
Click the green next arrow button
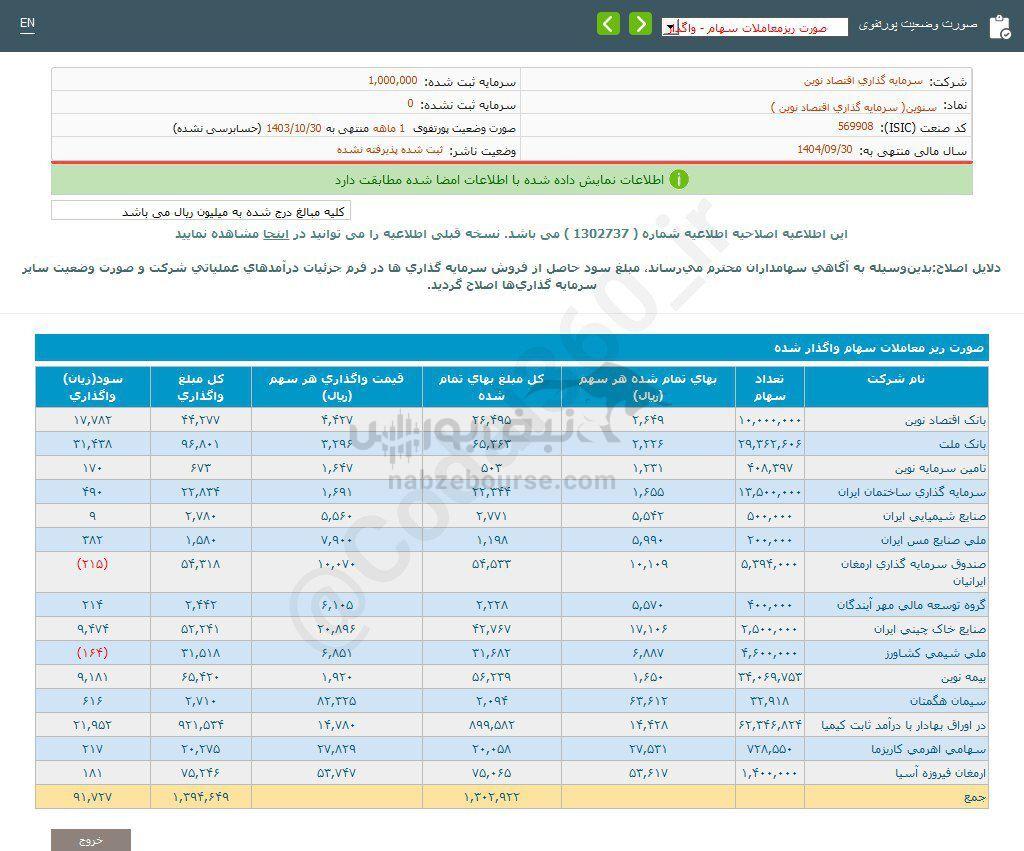click(x=640, y=24)
